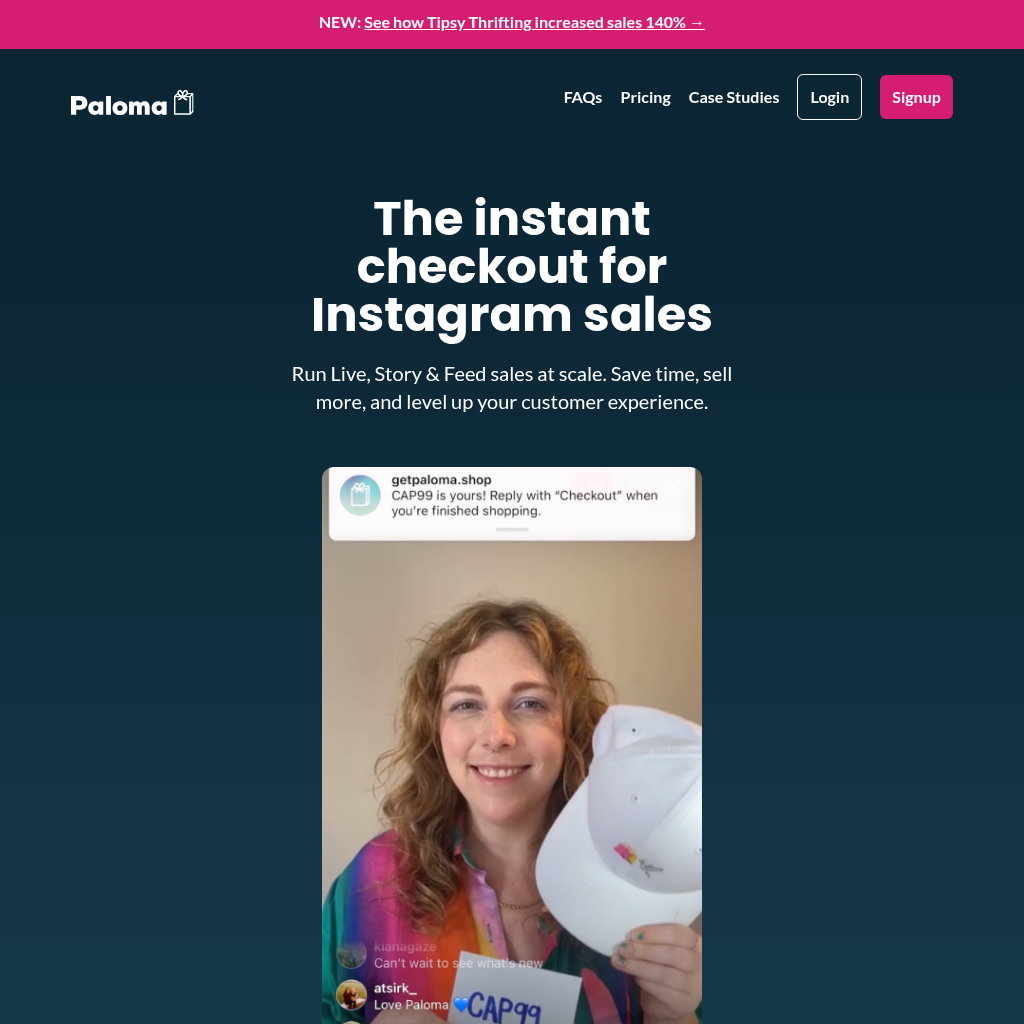Click the atsirk_ username in comments

395,988
